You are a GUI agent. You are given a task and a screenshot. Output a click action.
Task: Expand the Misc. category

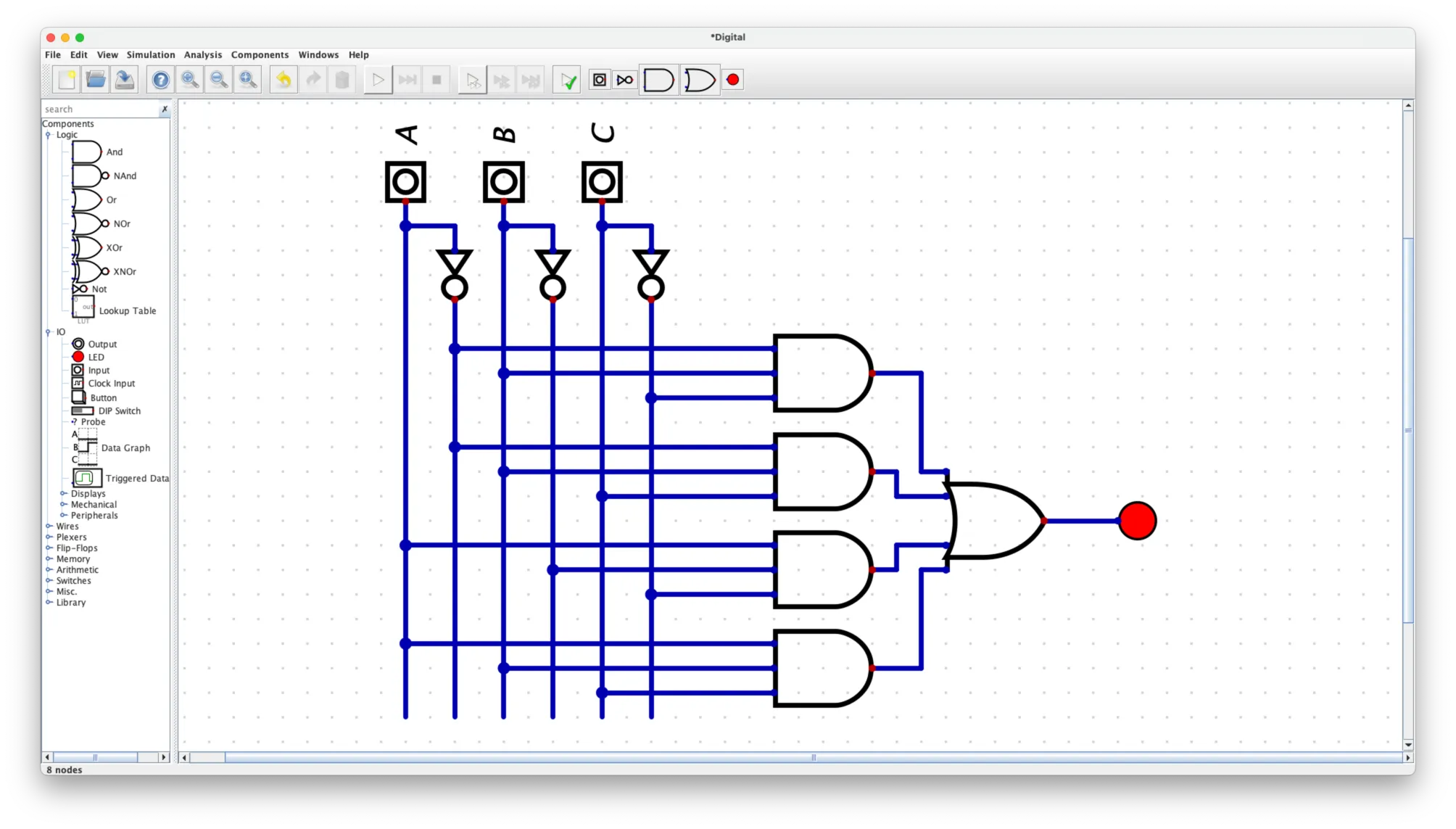click(x=49, y=592)
